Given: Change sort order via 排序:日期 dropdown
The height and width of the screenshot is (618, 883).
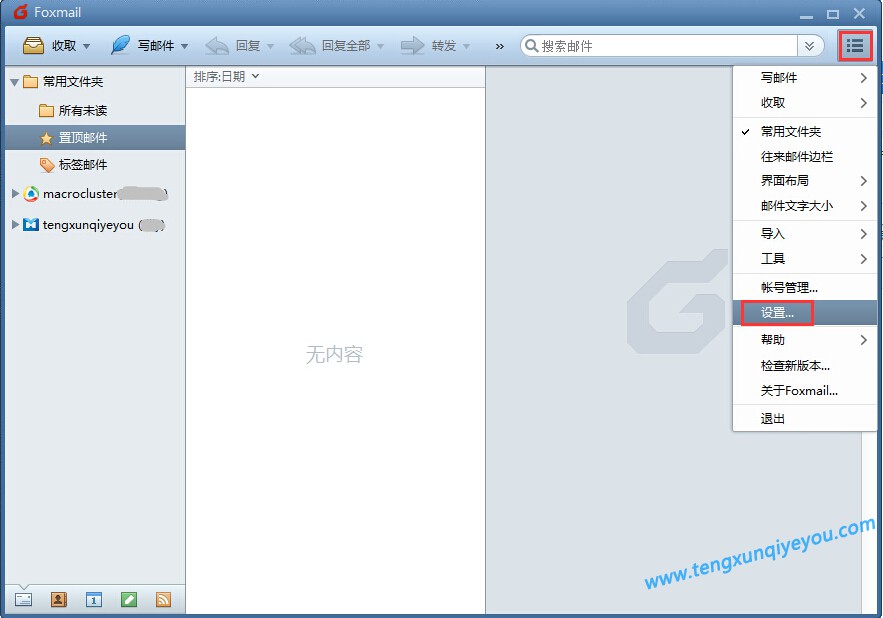Looking at the screenshot, I should point(226,76).
